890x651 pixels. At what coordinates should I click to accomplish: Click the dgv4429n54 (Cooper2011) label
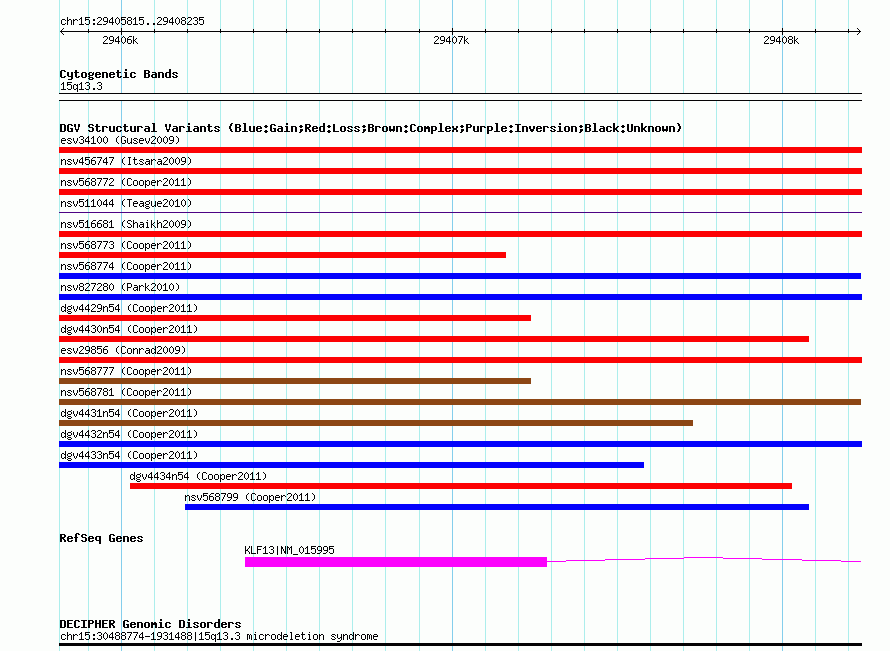click(129, 308)
